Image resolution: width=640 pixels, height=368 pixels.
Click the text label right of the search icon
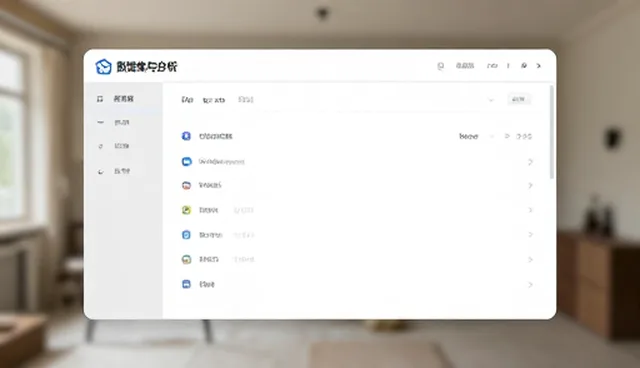point(465,65)
